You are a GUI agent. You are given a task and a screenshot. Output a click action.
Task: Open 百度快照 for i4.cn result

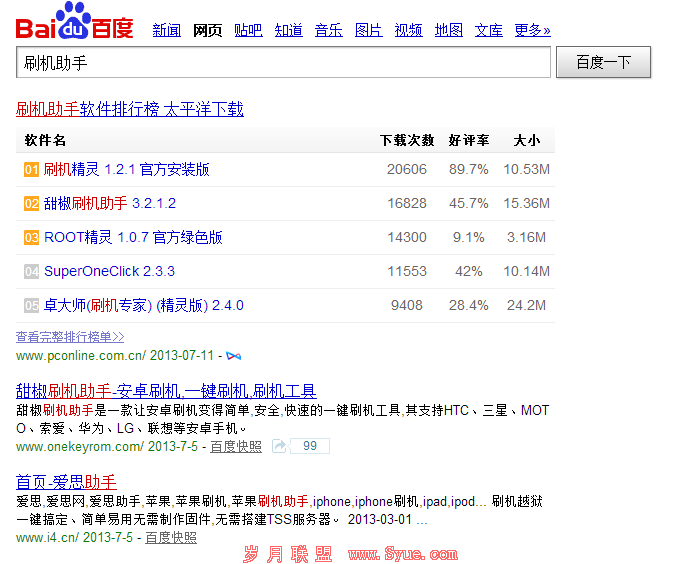tap(171, 538)
